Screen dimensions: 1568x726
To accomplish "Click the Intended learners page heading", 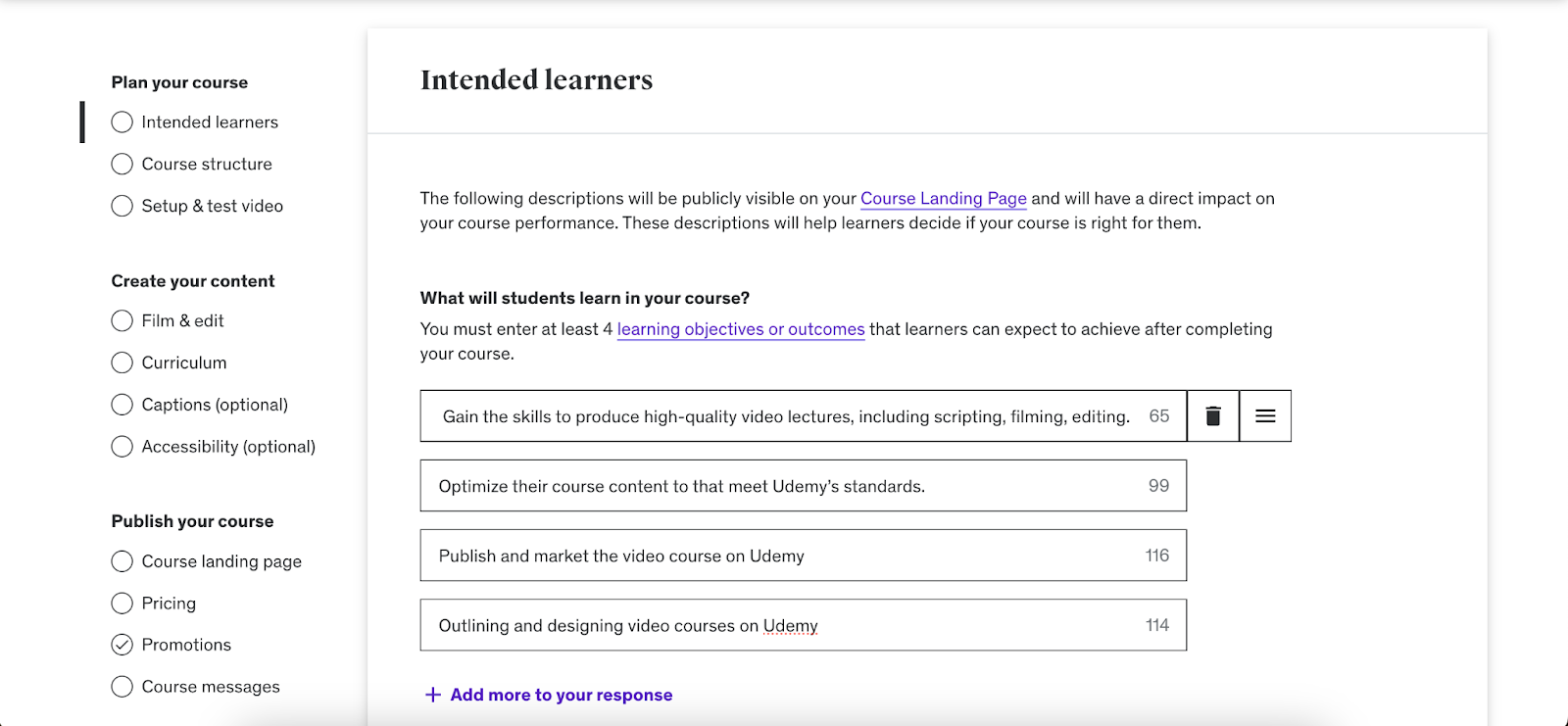I will click(537, 79).
